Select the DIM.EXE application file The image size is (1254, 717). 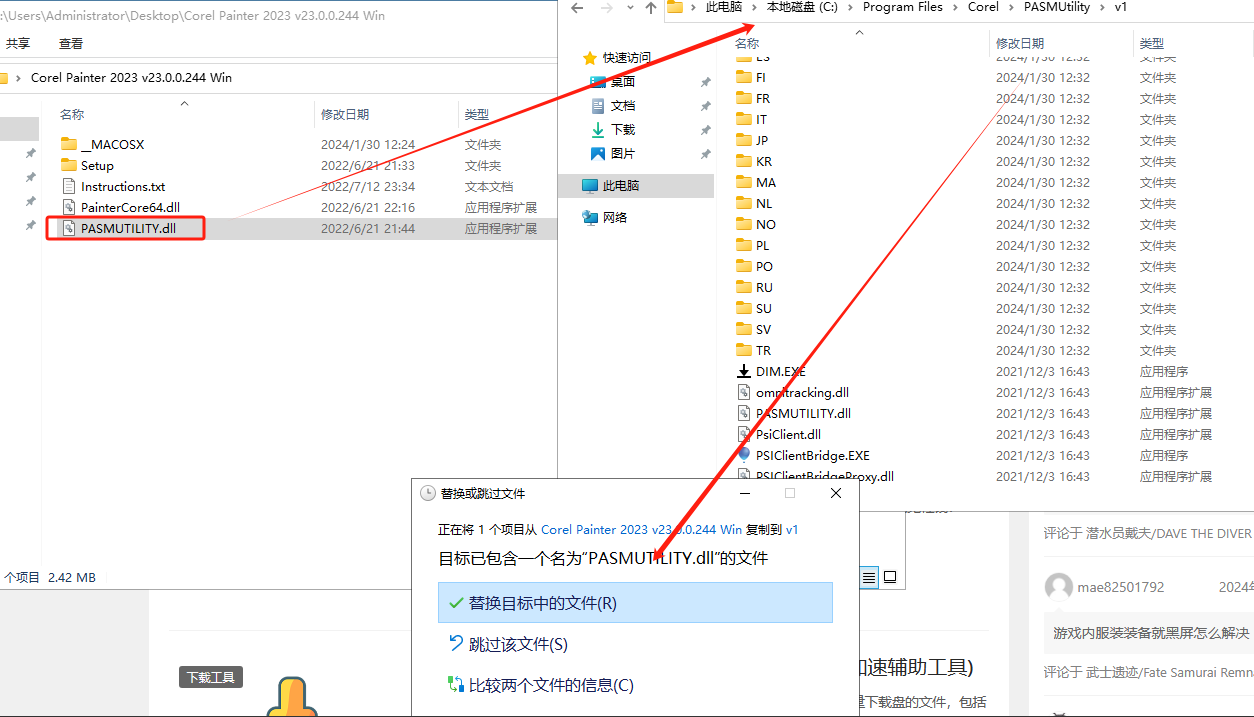780,372
